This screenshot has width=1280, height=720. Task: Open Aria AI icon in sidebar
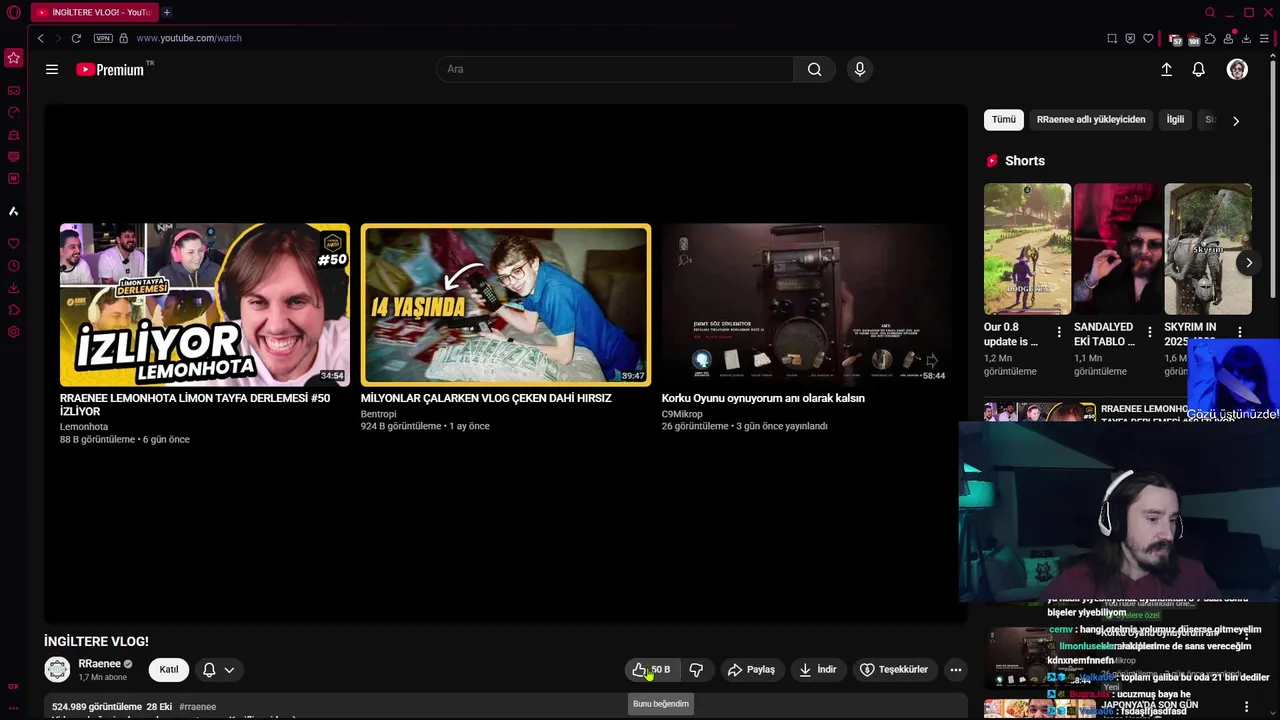click(14, 211)
